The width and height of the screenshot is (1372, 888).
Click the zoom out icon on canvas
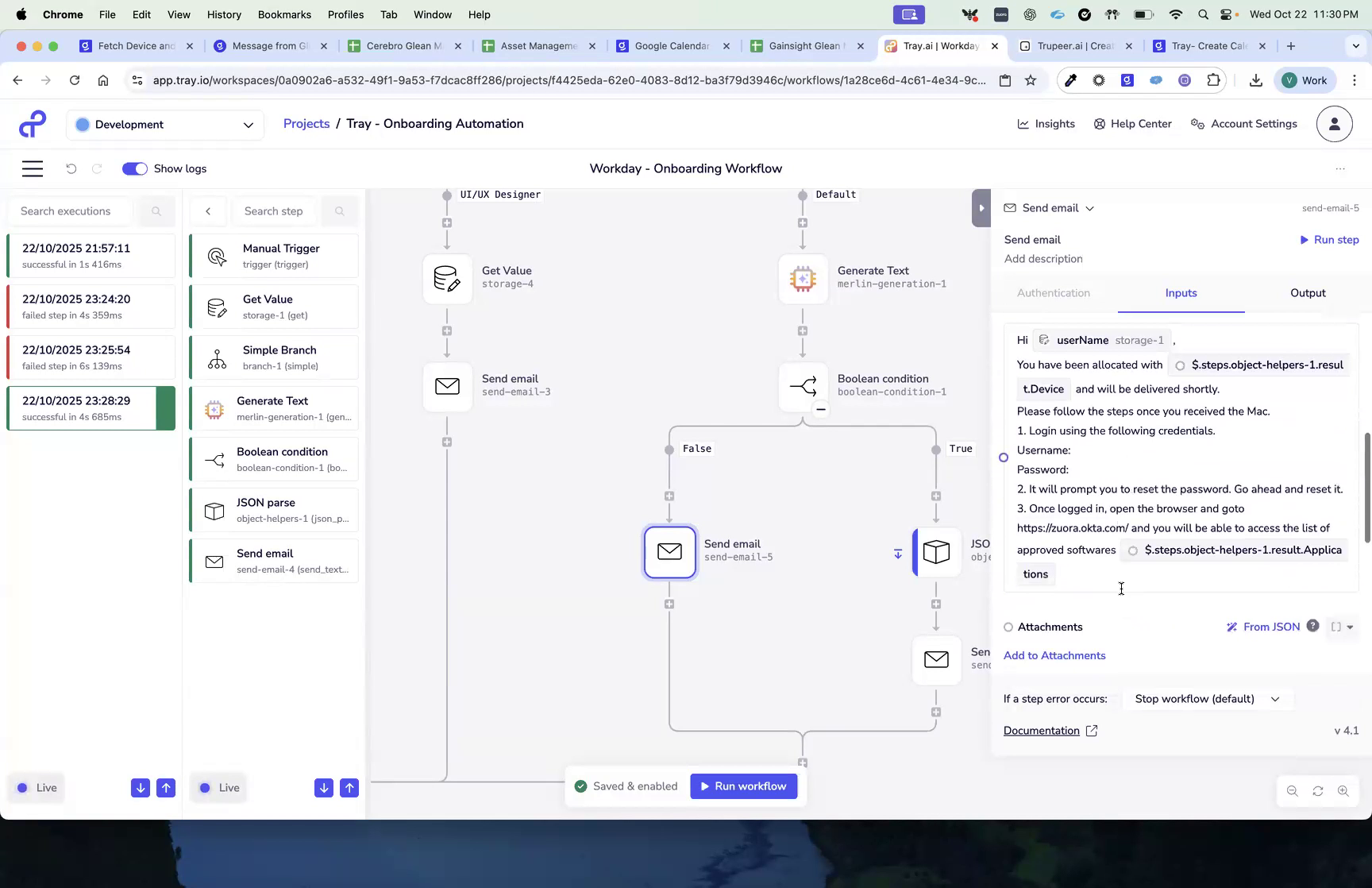coord(1292,790)
